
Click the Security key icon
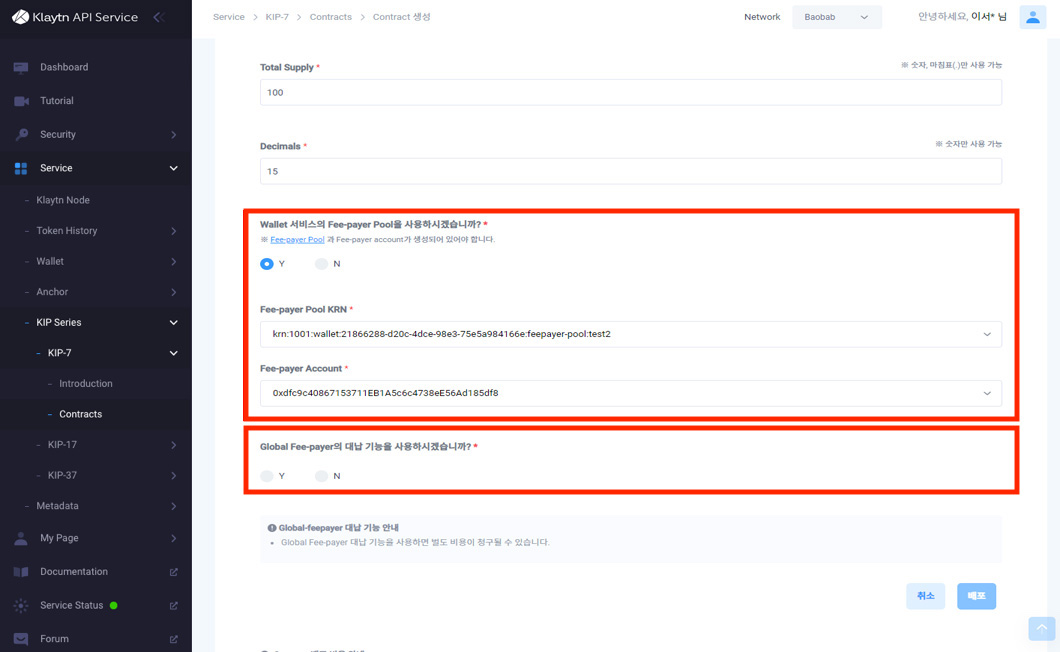point(21,135)
